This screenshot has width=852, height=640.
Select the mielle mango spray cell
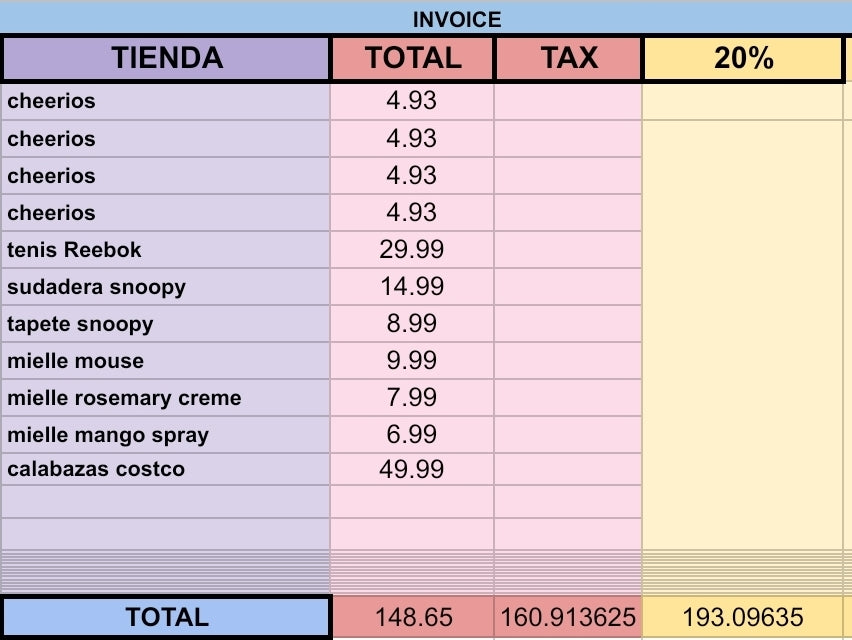[x=166, y=435]
